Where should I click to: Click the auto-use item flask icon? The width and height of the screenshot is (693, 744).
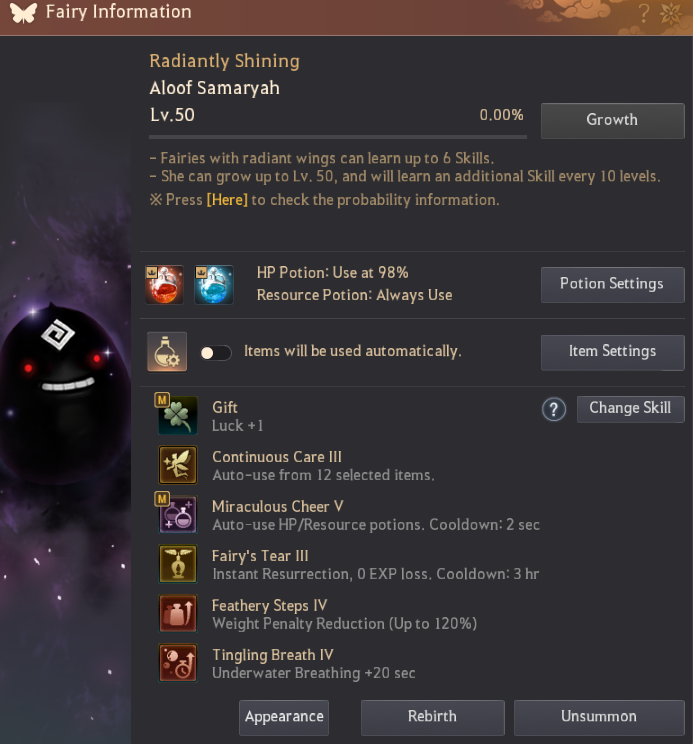coord(167,352)
